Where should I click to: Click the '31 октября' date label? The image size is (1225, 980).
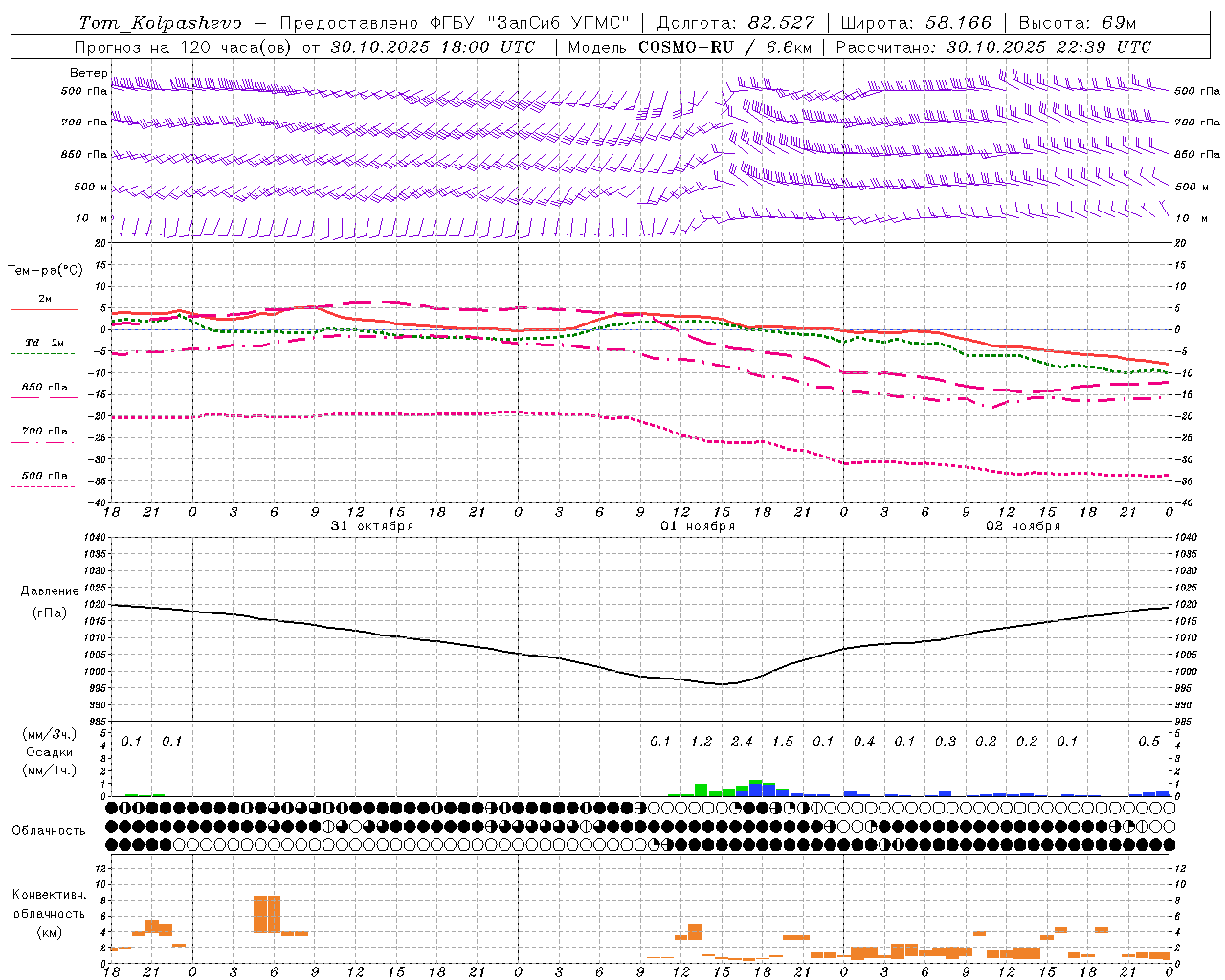pyautogui.click(x=371, y=526)
